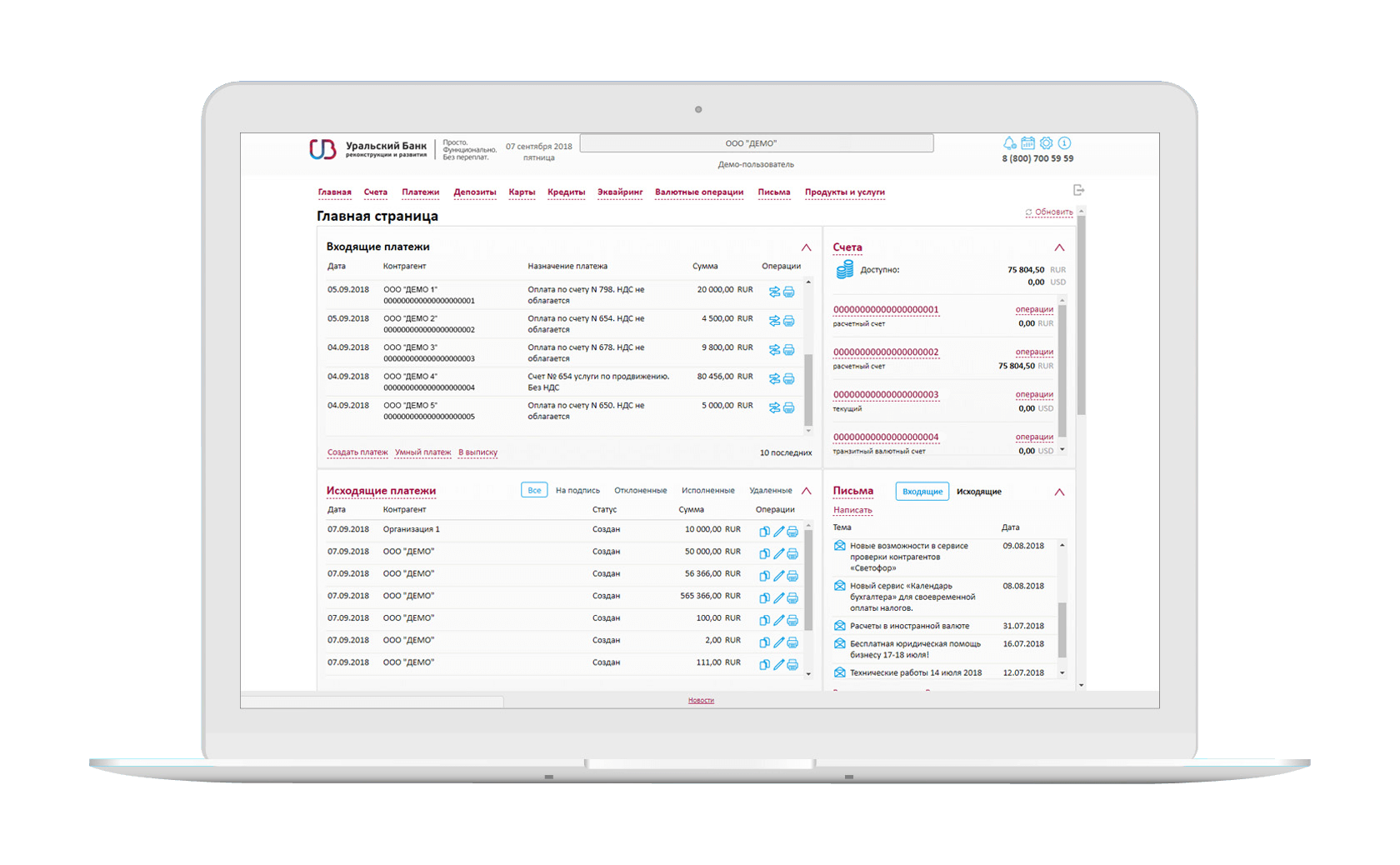Collapse the Исходящие платежи panel
1400x865 pixels.
pyautogui.click(x=806, y=491)
